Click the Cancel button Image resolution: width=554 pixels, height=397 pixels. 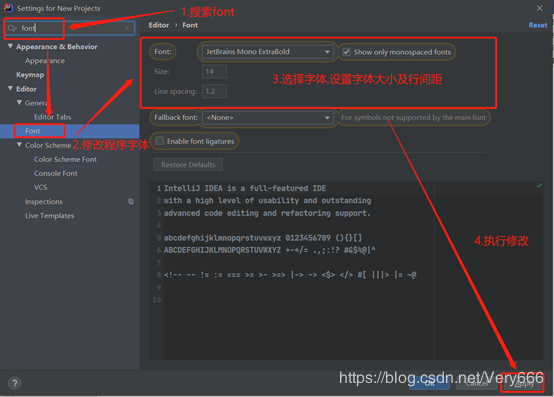(x=477, y=384)
